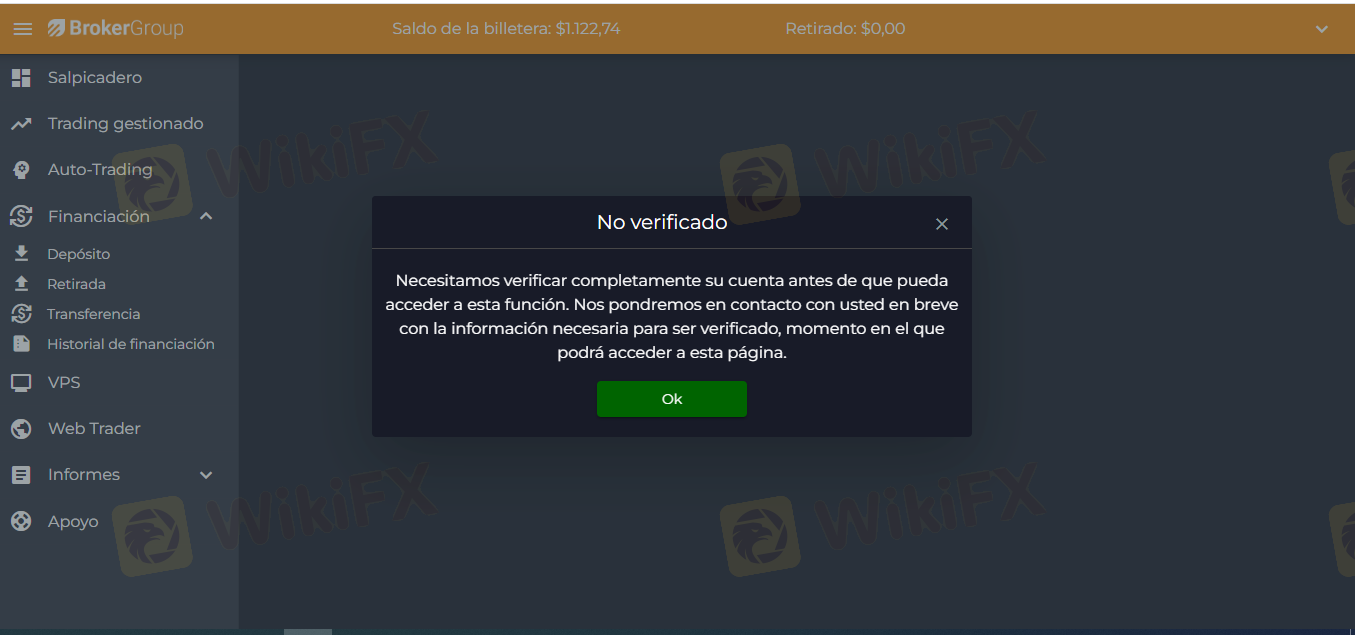The width and height of the screenshot is (1355, 635).
Task: Click the Salpicadero dashboard icon
Action: pyautogui.click(x=21, y=77)
